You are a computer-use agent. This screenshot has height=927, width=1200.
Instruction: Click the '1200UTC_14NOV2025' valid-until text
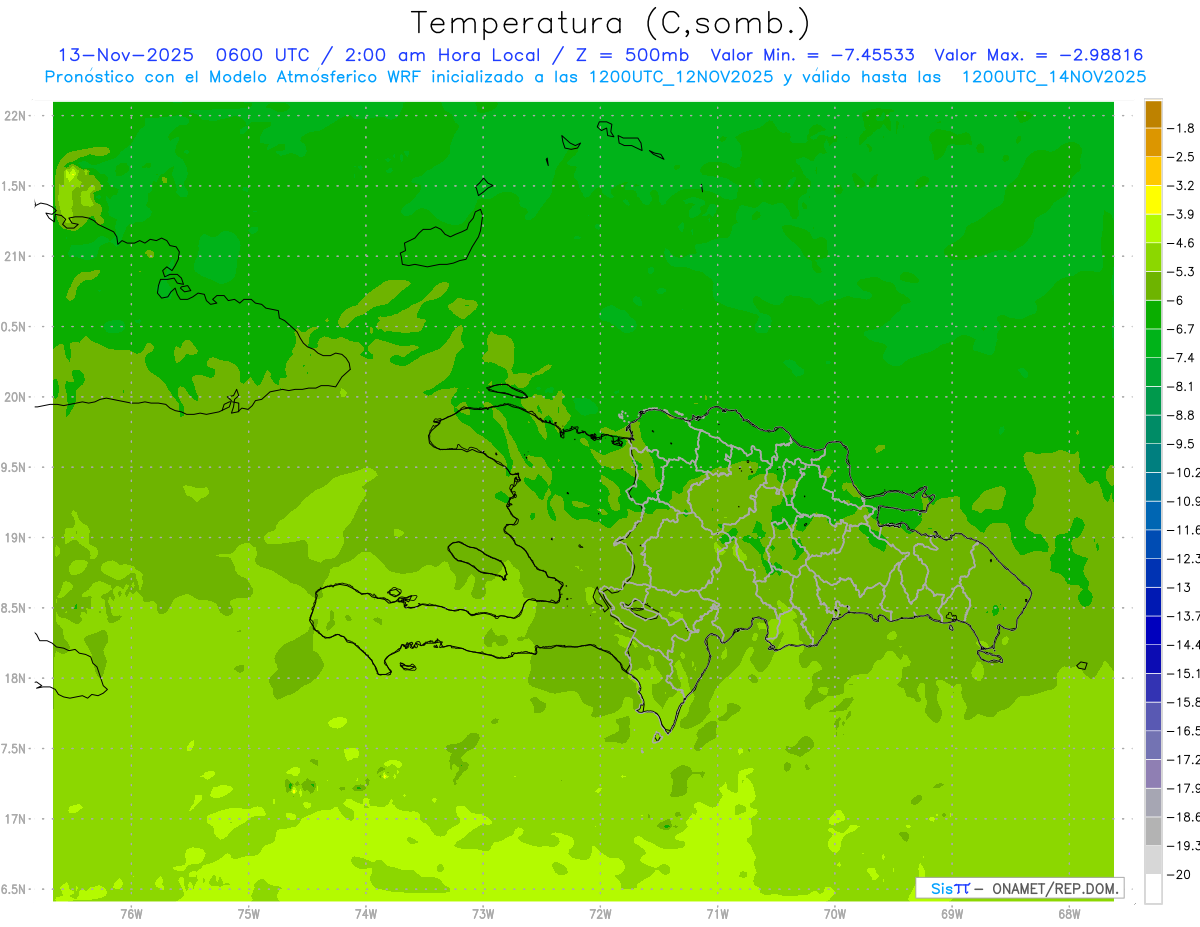point(1054,77)
